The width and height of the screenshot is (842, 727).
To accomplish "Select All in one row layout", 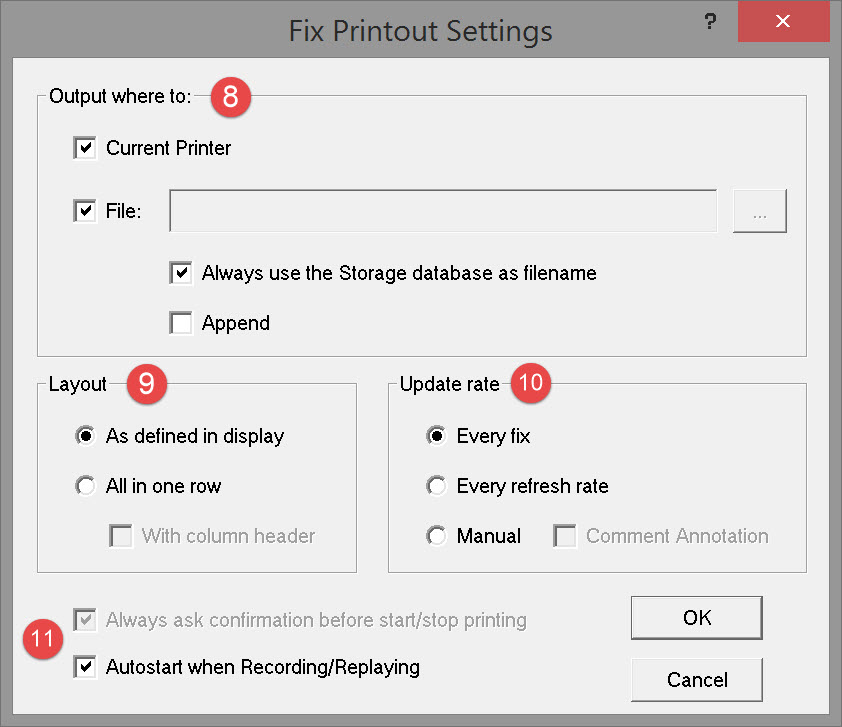I will click(x=86, y=487).
